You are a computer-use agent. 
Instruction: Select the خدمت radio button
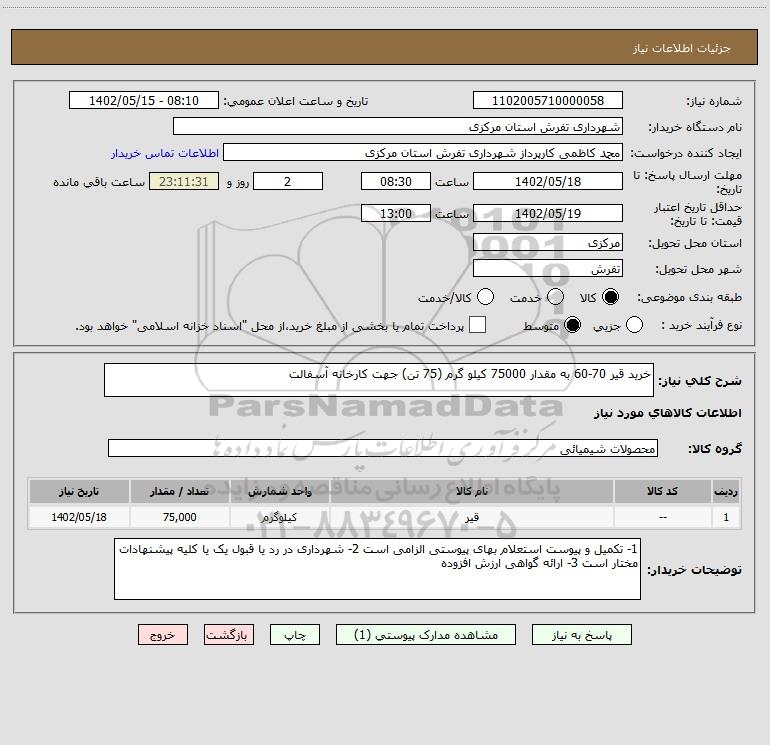pos(555,297)
